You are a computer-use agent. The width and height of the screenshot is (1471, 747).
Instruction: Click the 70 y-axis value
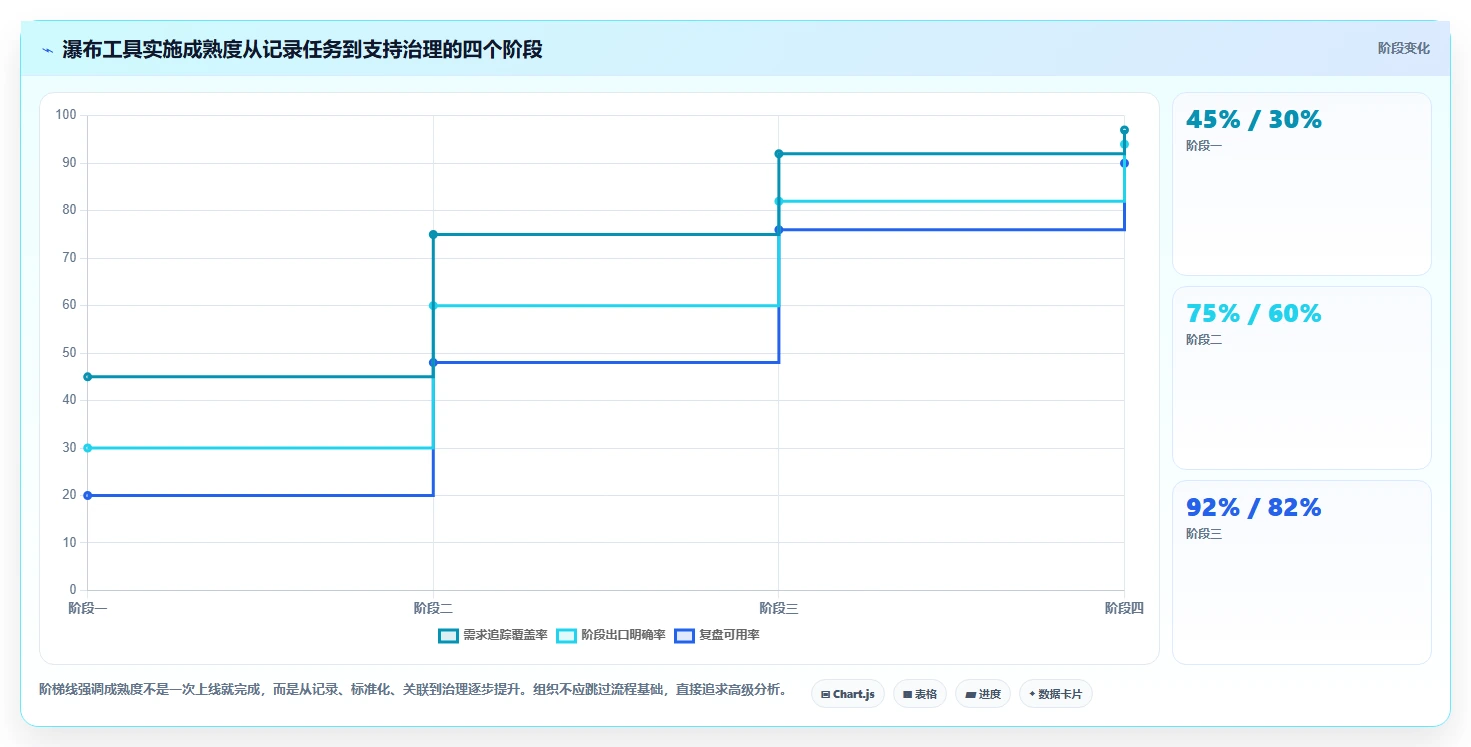[69, 258]
